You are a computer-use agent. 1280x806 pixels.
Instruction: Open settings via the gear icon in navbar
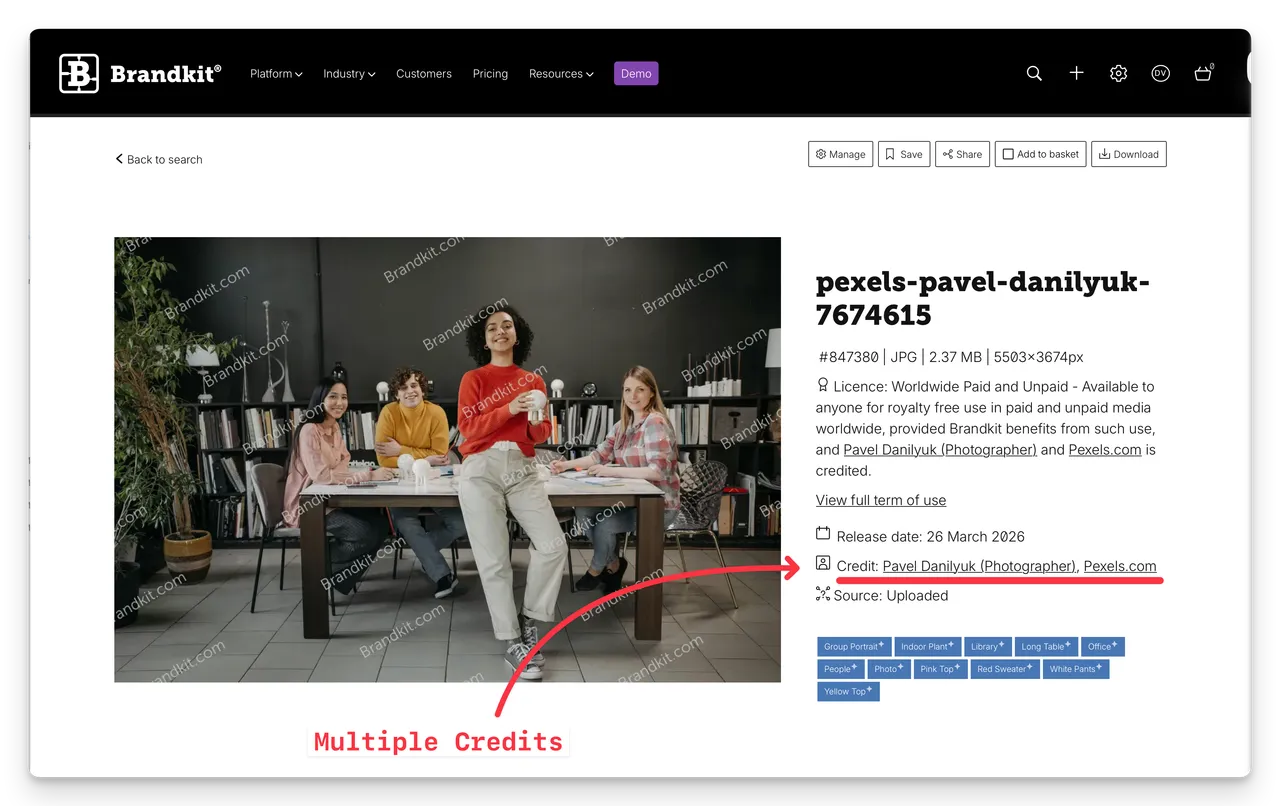pyautogui.click(x=1118, y=73)
